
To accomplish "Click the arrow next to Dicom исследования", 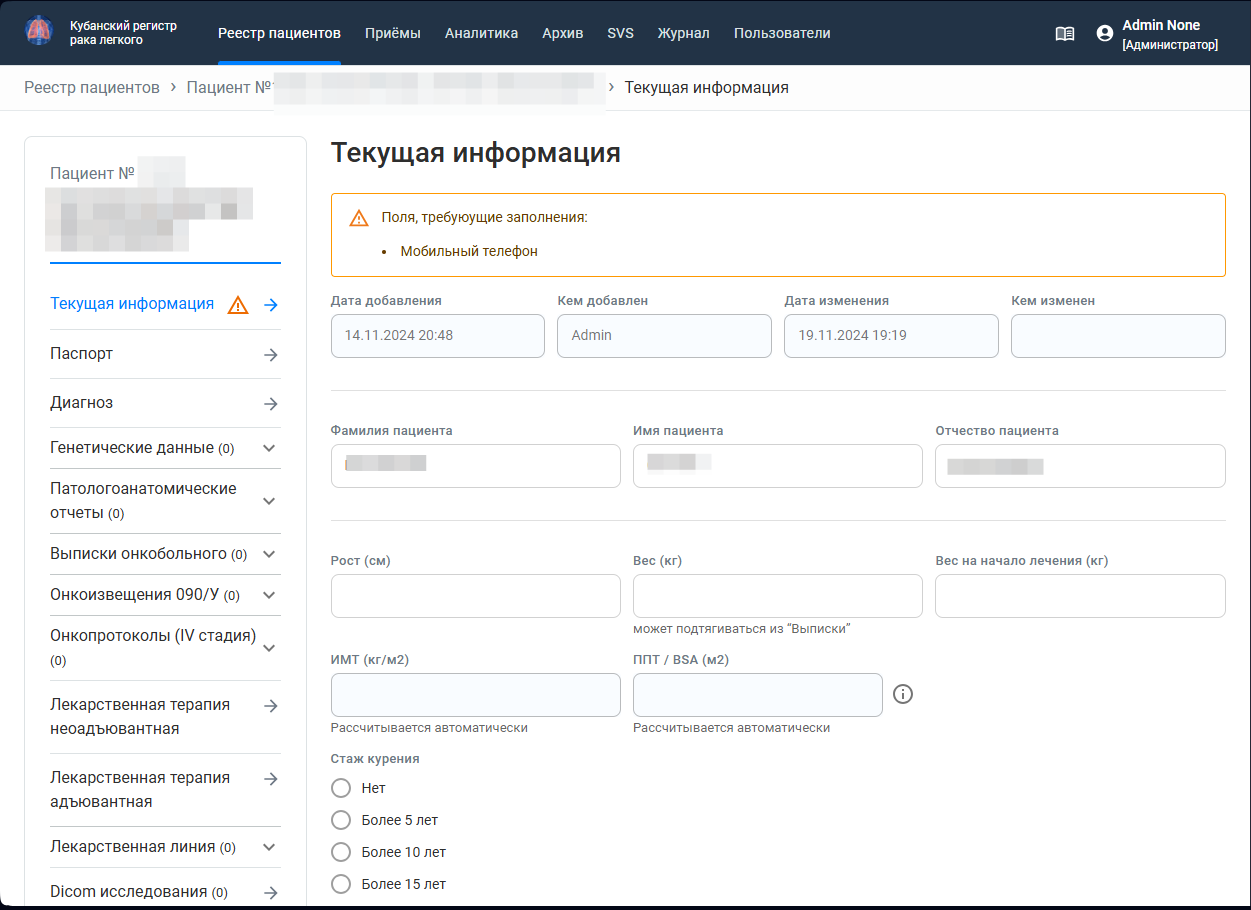I will [x=270, y=892].
